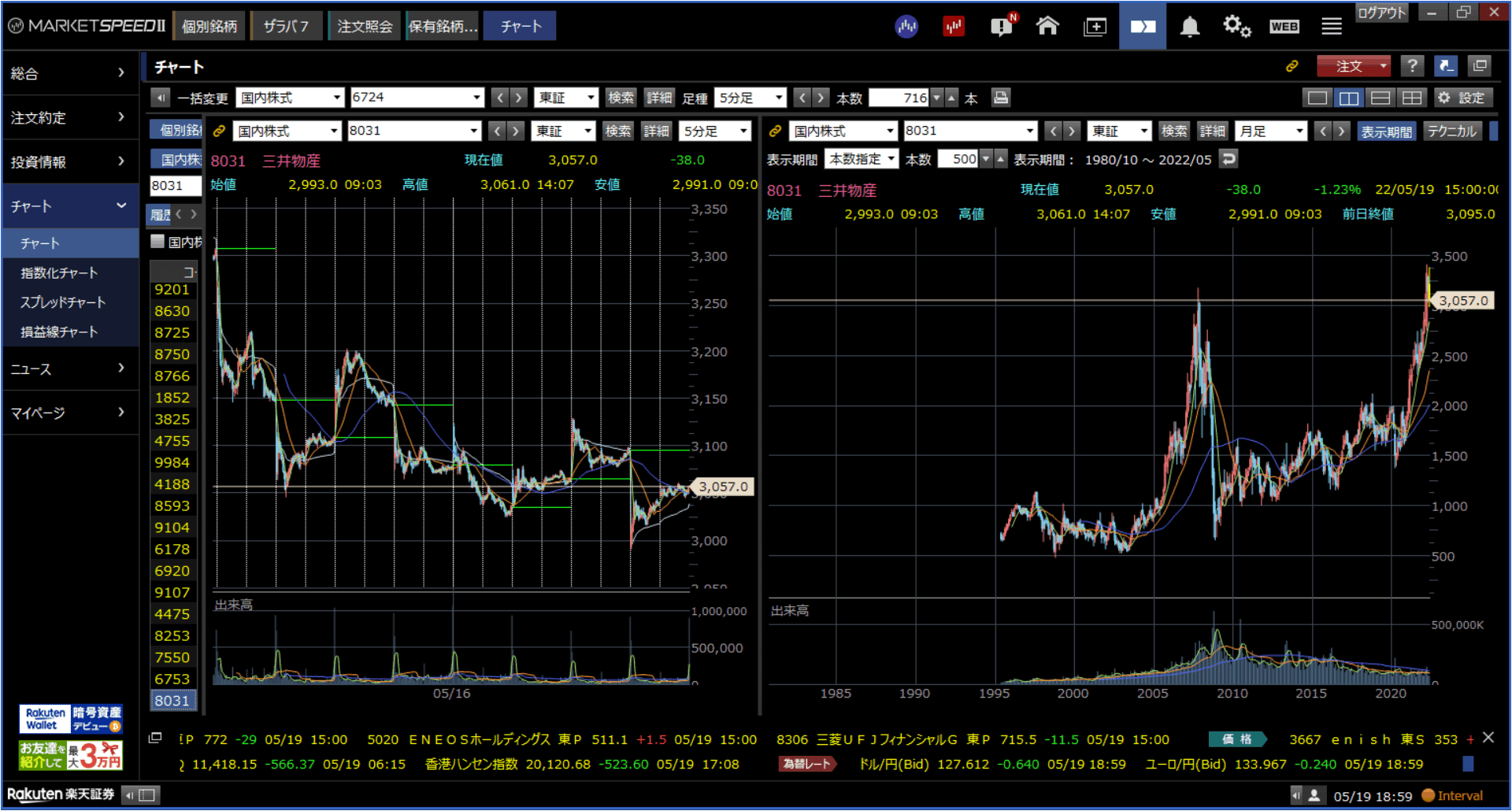Viewport: 1512px width, 811px height.
Task: Open the left chart's 5分足 timeframe dropdown
Action: point(715,131)
